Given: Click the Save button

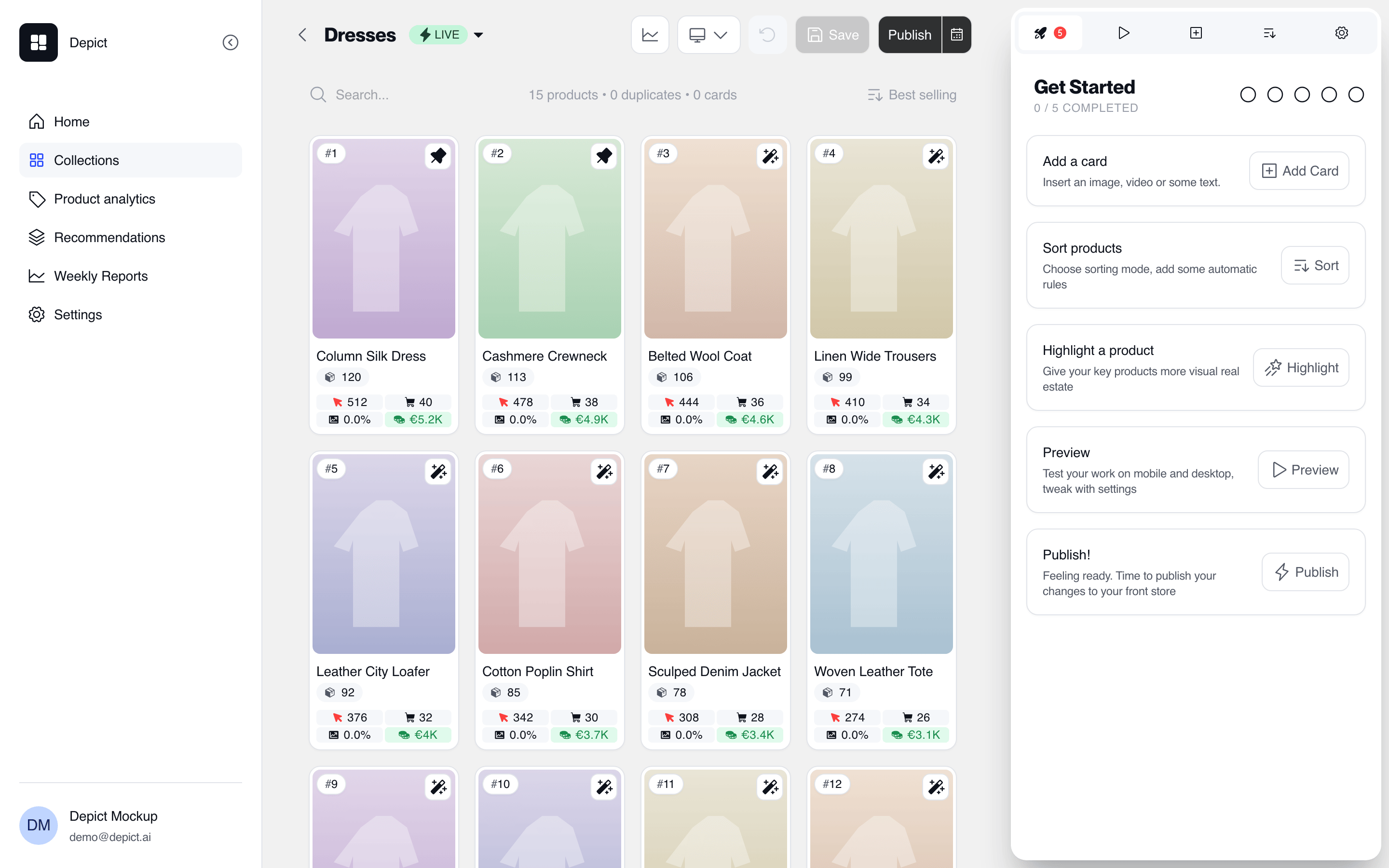Looking at the screenshot, I should [x=832, y=35].
